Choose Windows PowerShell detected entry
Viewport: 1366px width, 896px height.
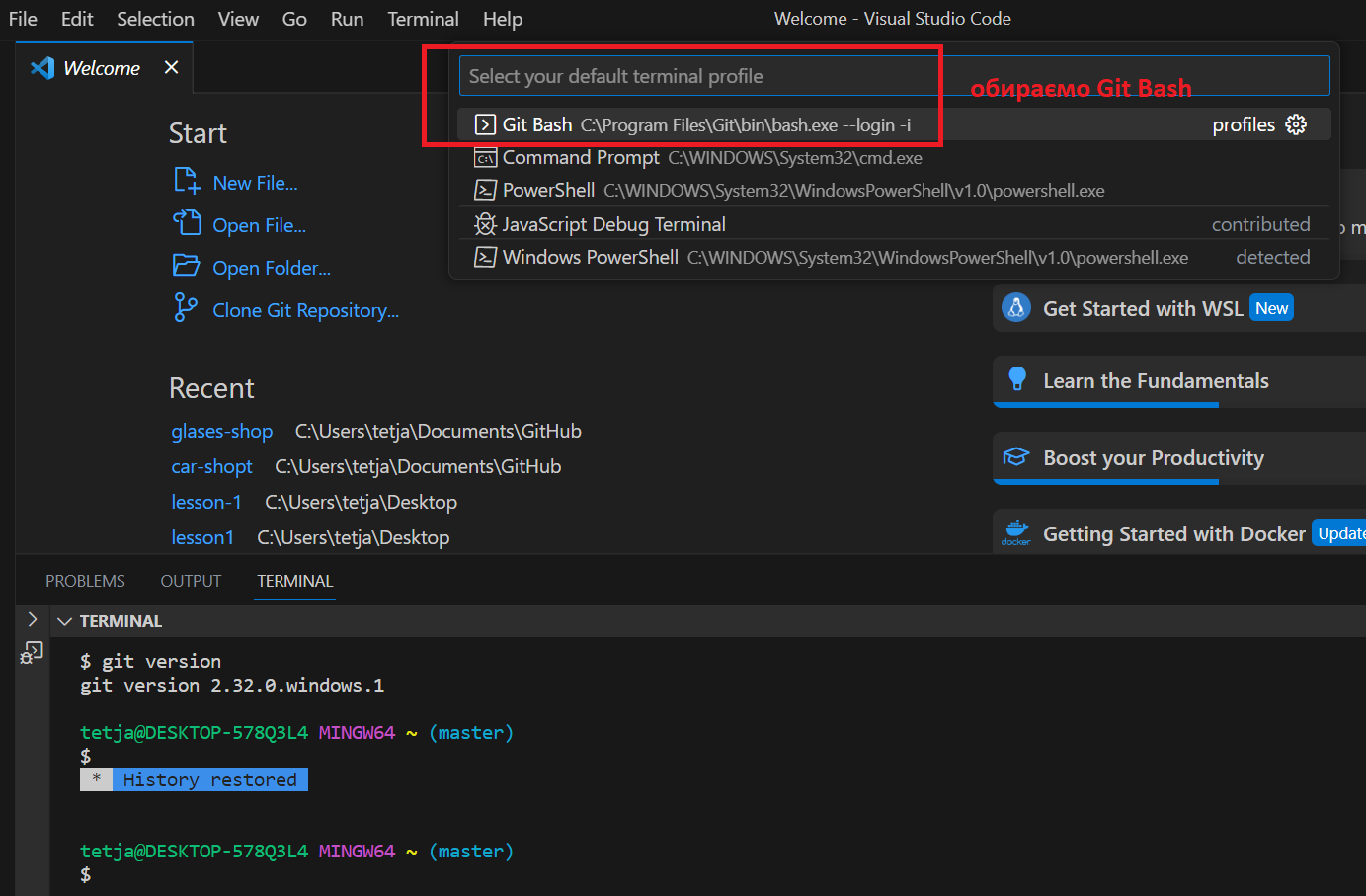click(x=894, y=257)
